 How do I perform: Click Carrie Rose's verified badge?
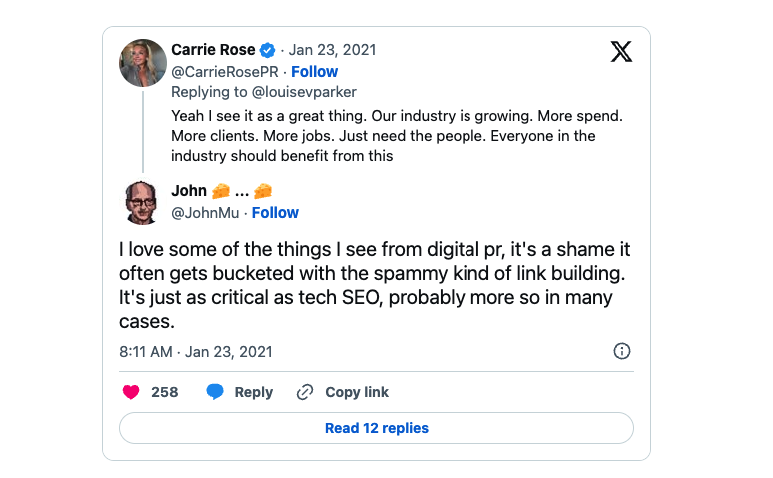[x=268, y=50]
